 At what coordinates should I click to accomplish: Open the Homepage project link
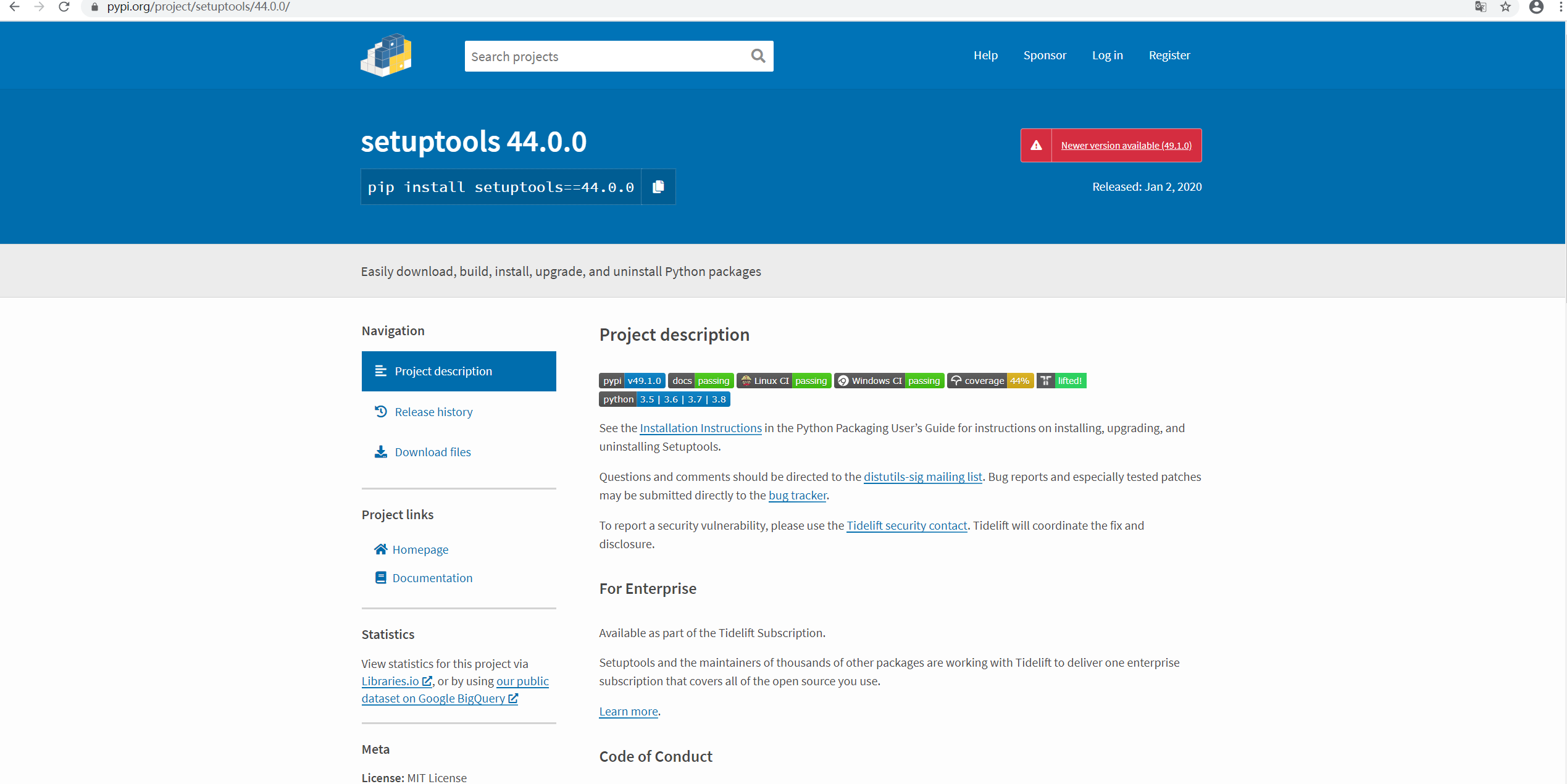(x=420, y=549)
